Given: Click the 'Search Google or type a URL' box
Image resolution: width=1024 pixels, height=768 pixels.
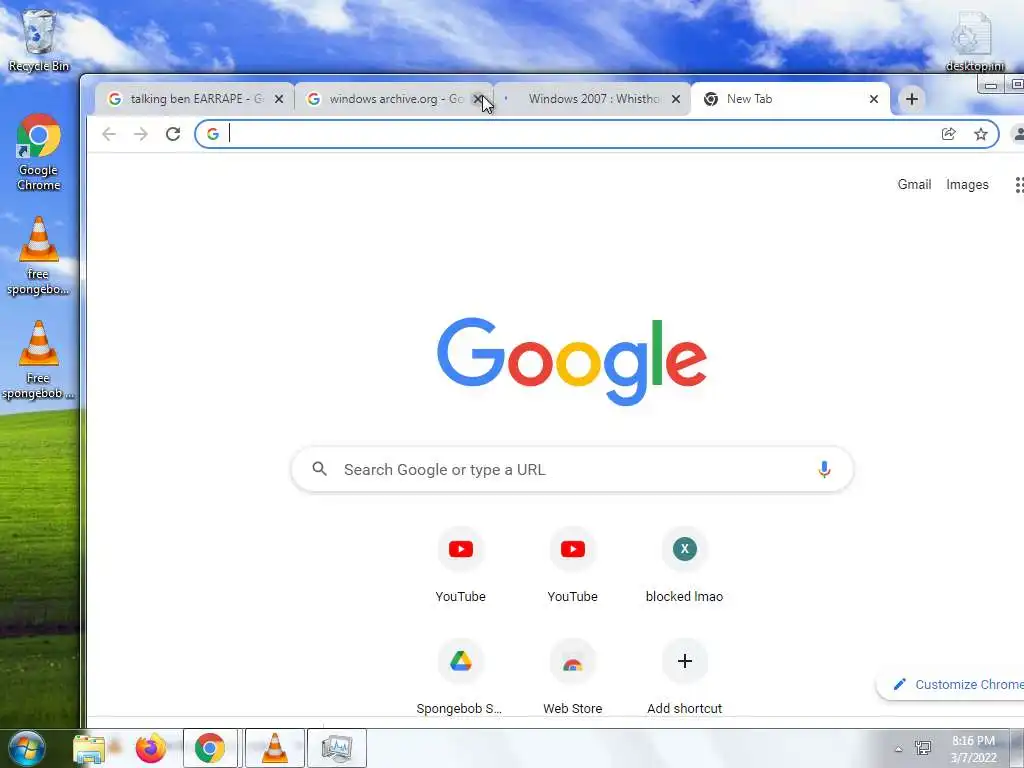Looking at the screenshot, I should [x=572, y=469].
